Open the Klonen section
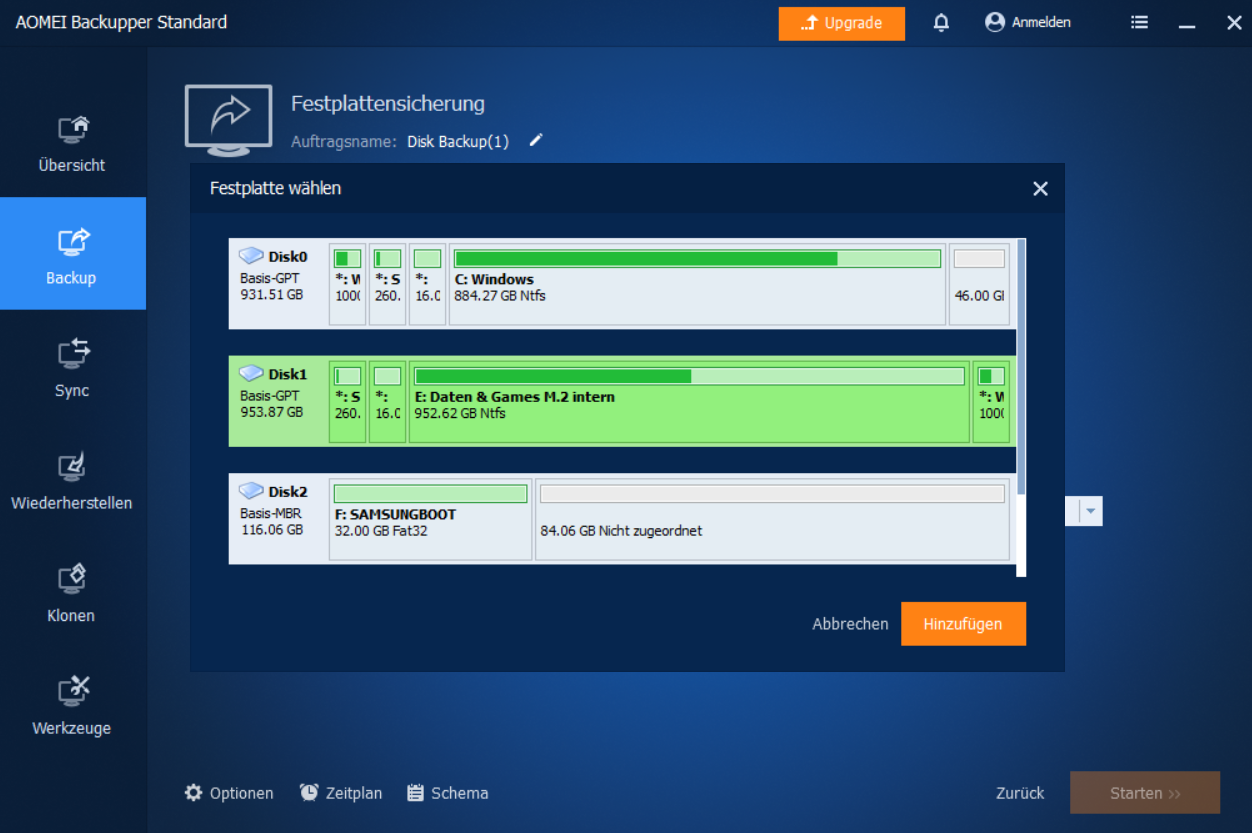This screenshot has width=1252, height=833. coord(72,591)
